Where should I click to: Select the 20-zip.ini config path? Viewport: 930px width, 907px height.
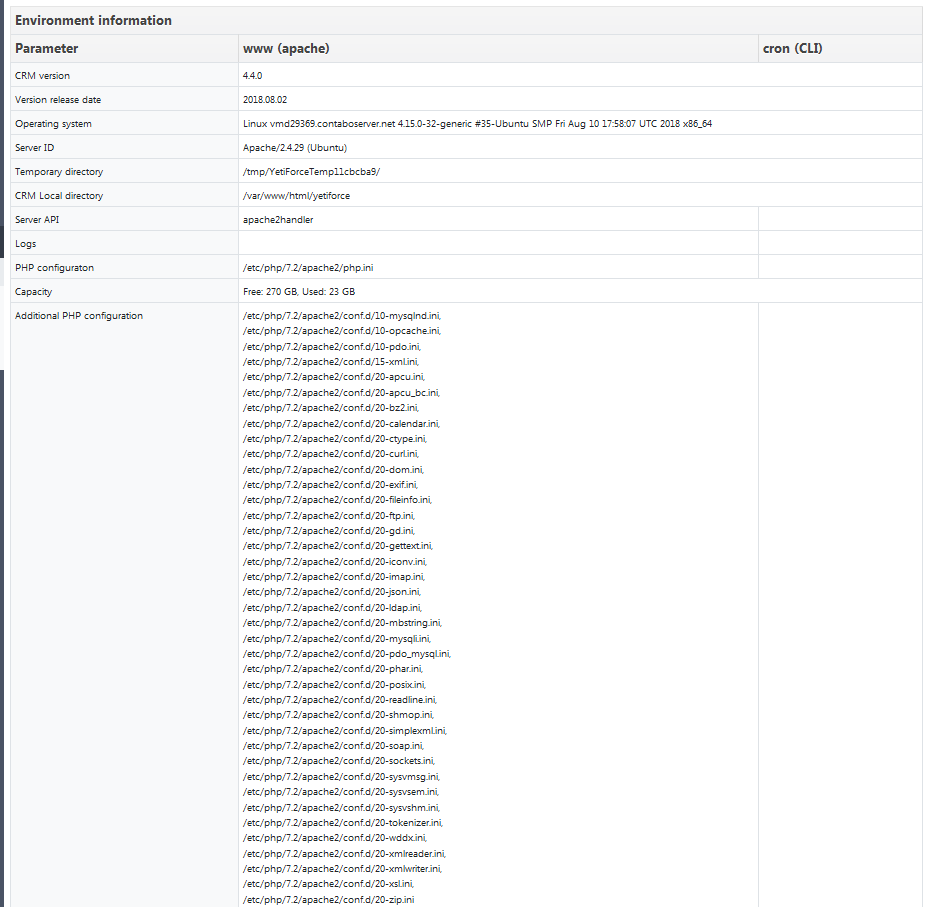pos(329,900)
